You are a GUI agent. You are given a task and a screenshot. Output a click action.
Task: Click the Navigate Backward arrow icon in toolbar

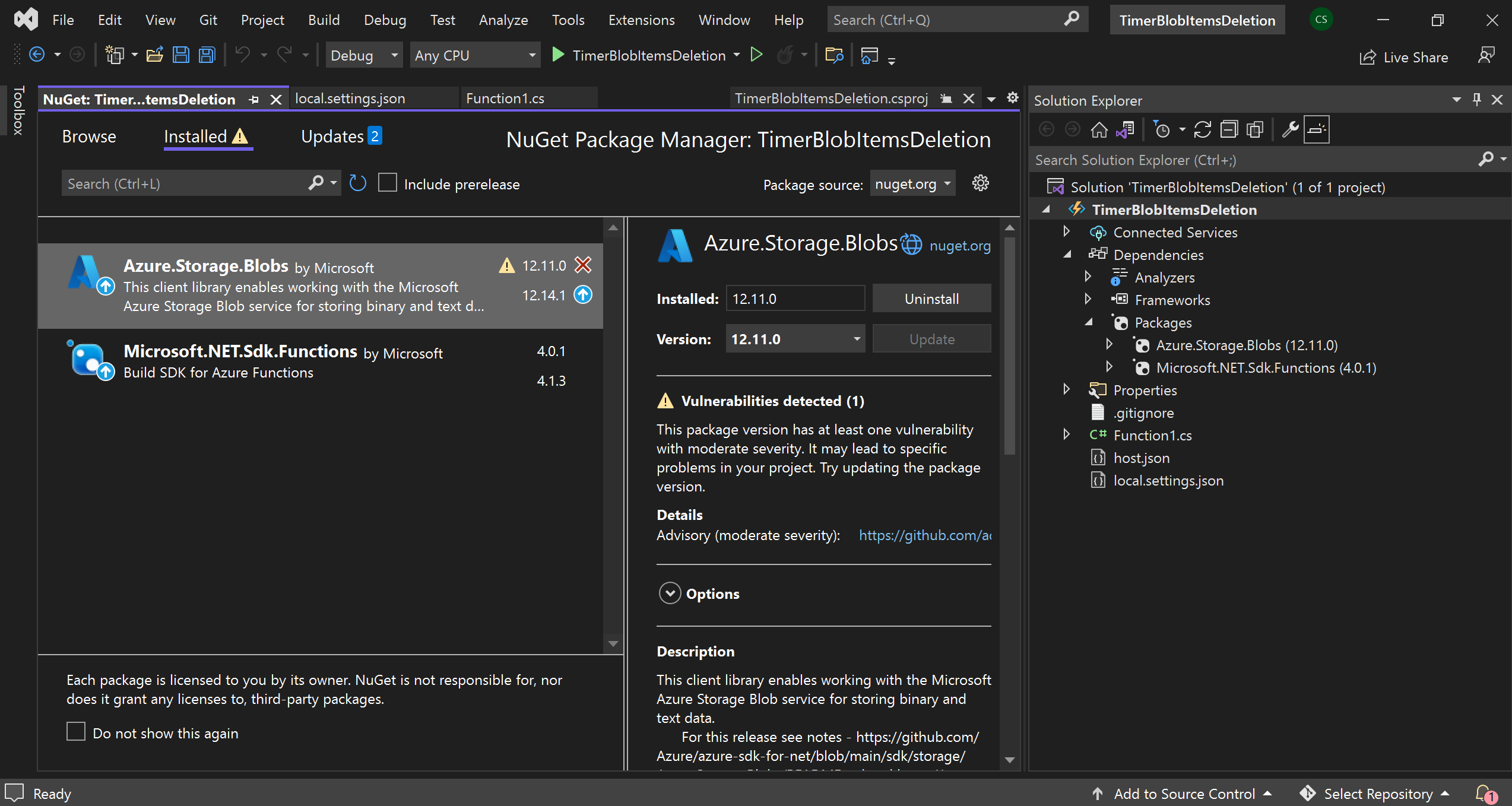37,55
